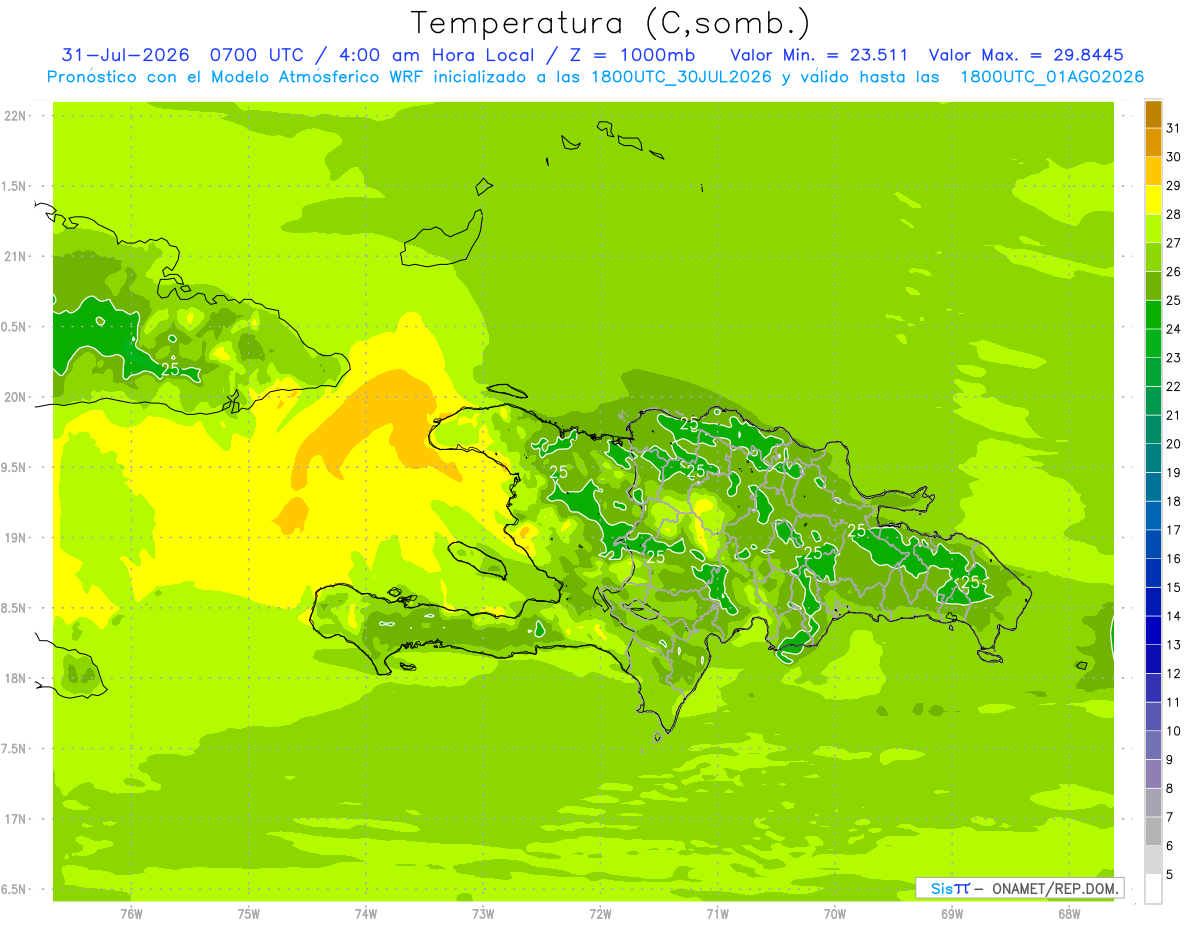Click the "20N" latitude axis label
The width and height of the screenshot is (1200, 927).
pyautogui.click(x=16, y=398)
